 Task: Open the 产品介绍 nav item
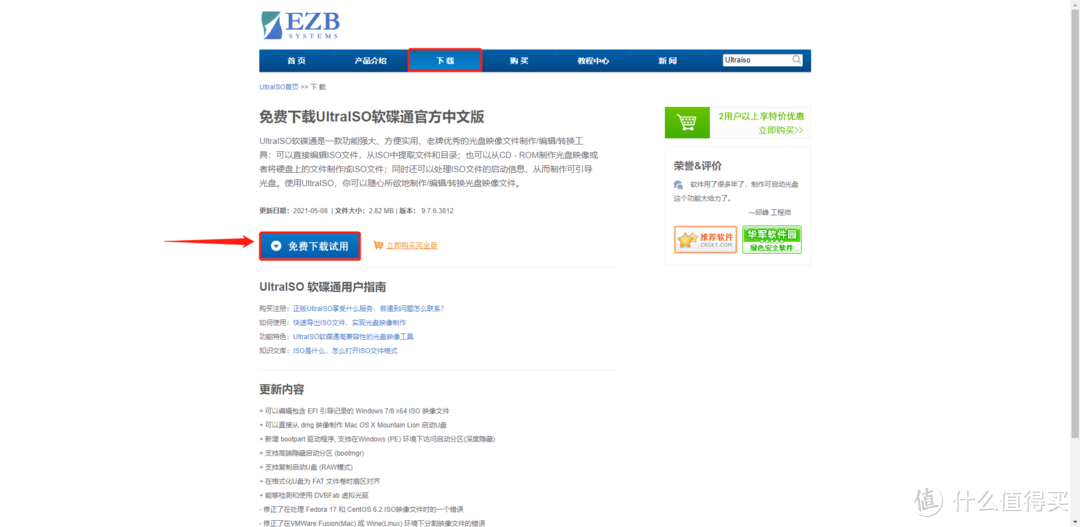click(x=371, y=61)
